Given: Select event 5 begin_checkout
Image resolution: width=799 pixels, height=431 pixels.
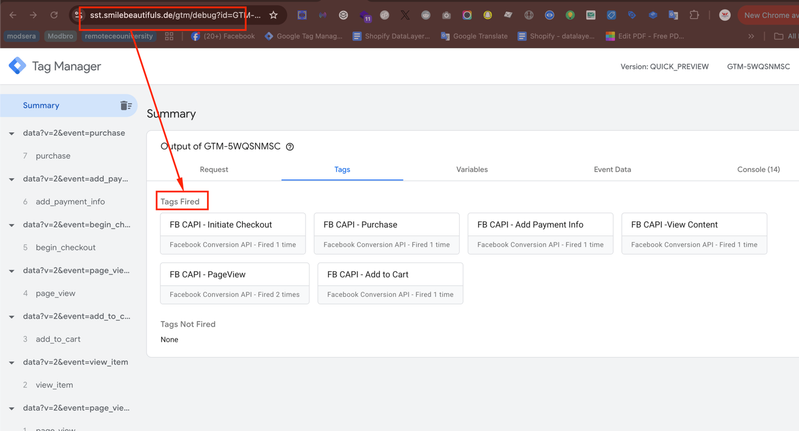Looking at the screenshot, I should click(x=65, y=248).
